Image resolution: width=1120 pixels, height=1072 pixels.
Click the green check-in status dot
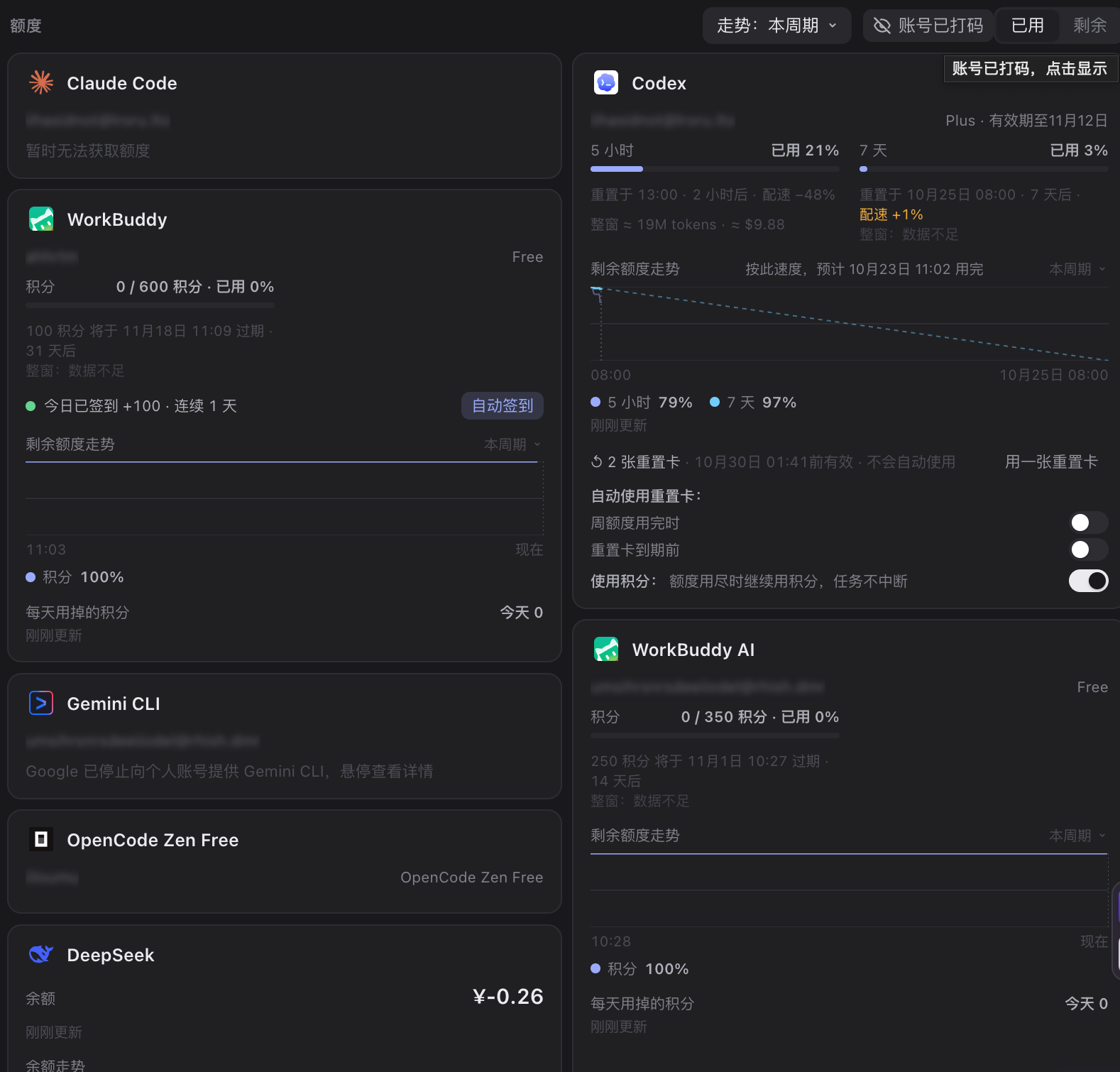(x=31, y=406)
